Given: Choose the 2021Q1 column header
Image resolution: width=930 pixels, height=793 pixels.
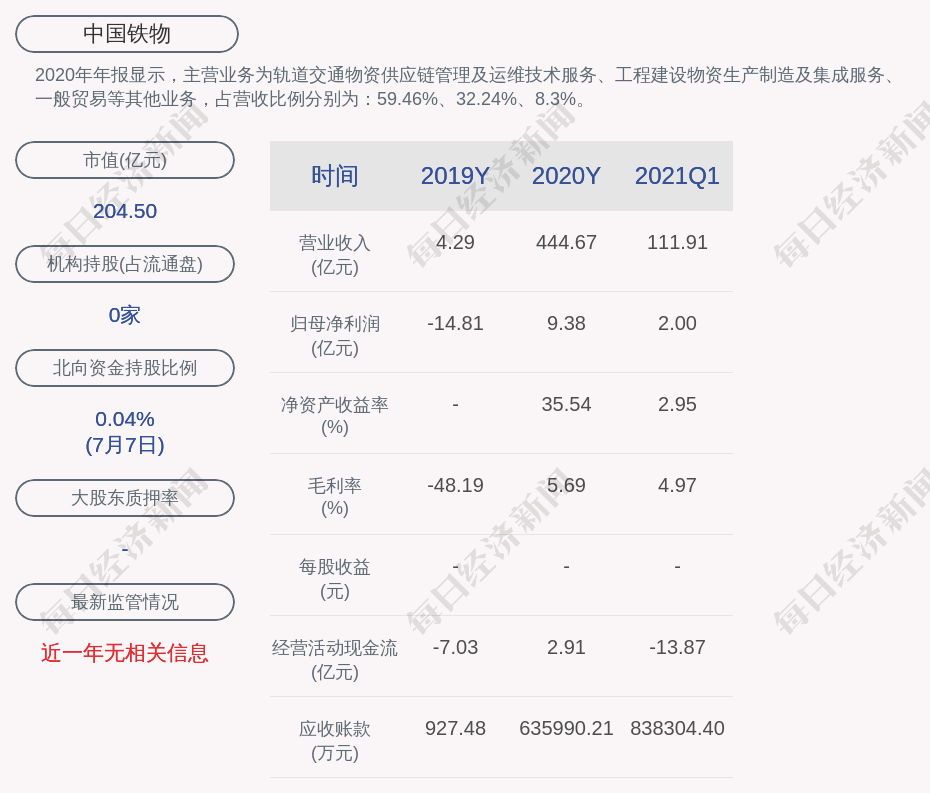Looking at the screenshot, I should [677, 176].
